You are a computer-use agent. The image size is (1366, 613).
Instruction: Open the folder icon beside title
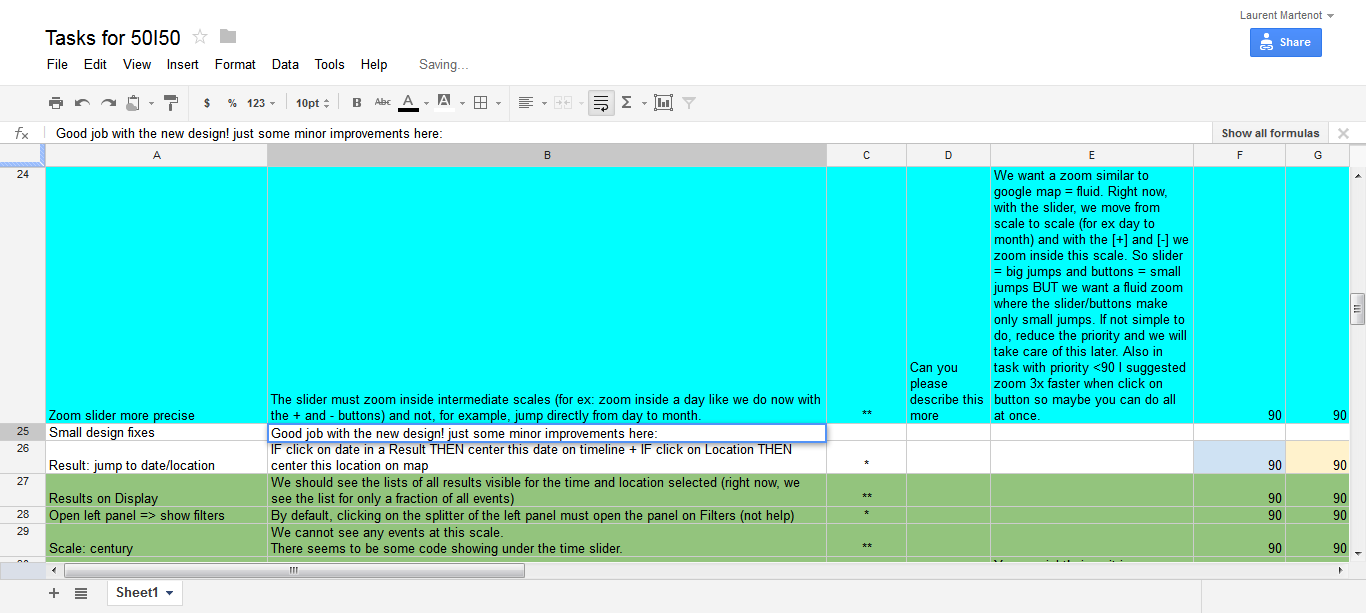tap(228, 37)
